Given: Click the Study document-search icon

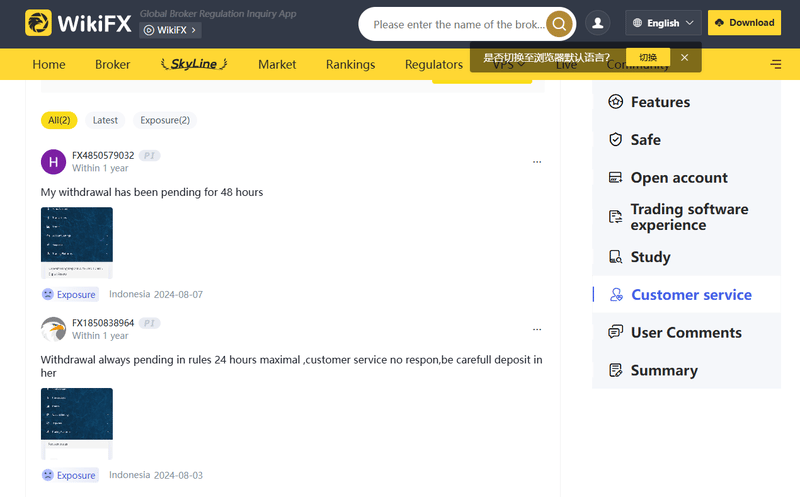Looking at the screenshot, I should point(616,257).
